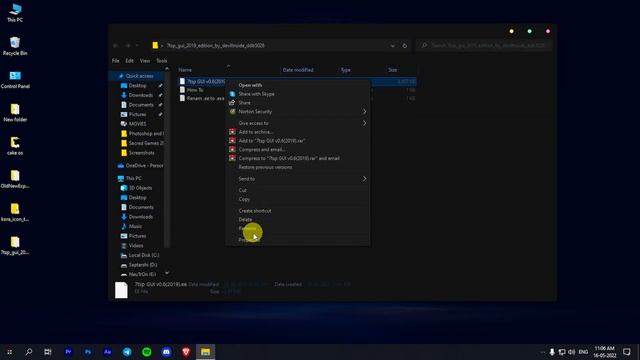
Task: Select the kora_icon desktop folder
Action: point(15,212)
